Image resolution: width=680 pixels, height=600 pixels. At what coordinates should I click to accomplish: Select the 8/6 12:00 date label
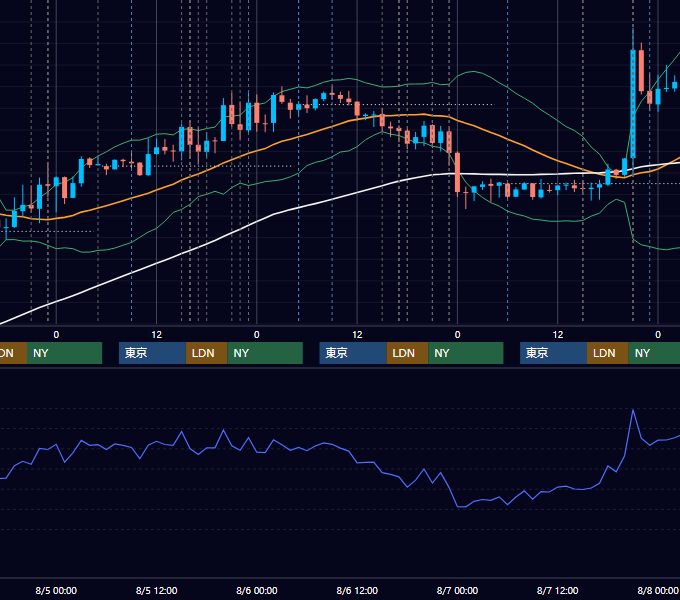coord(357,590)
